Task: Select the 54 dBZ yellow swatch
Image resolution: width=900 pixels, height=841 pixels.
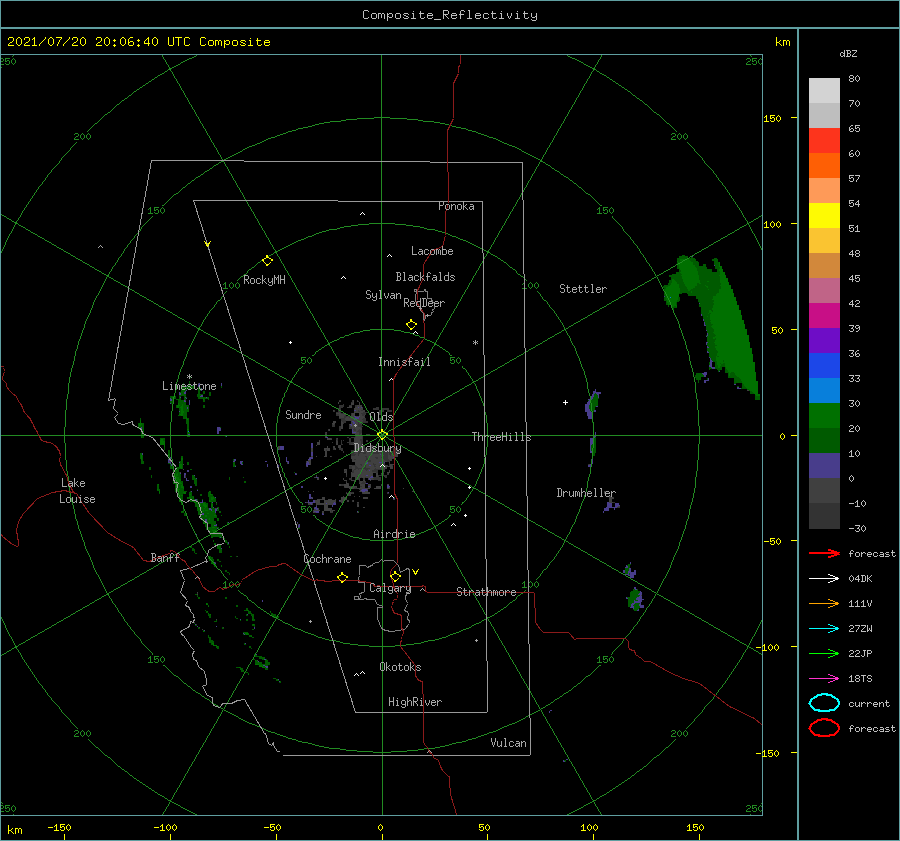Action: (x=824, y=215)
